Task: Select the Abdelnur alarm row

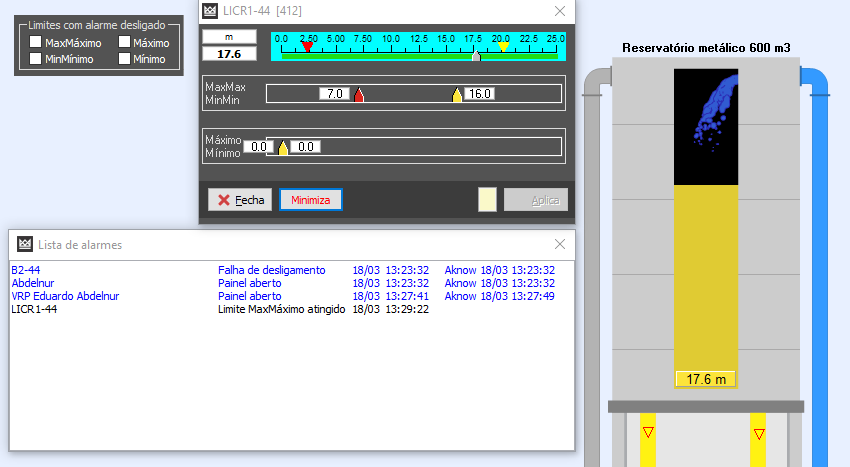Action: click(x=291, y=283)
